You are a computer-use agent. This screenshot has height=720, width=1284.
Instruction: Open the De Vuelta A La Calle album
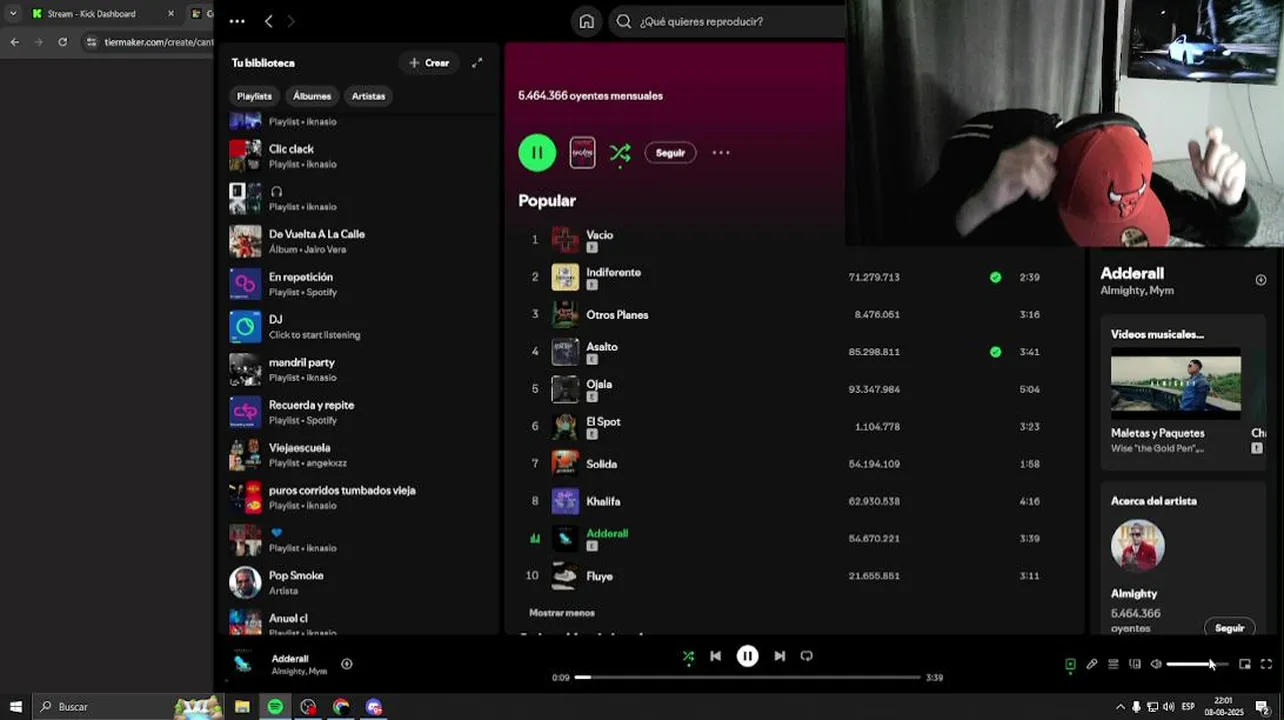click(x=360, y=241)
